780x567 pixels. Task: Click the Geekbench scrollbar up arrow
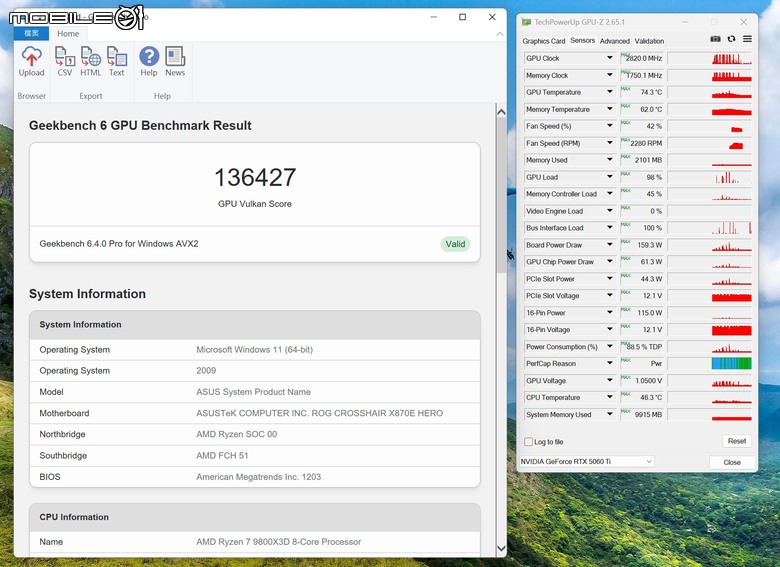501,112
